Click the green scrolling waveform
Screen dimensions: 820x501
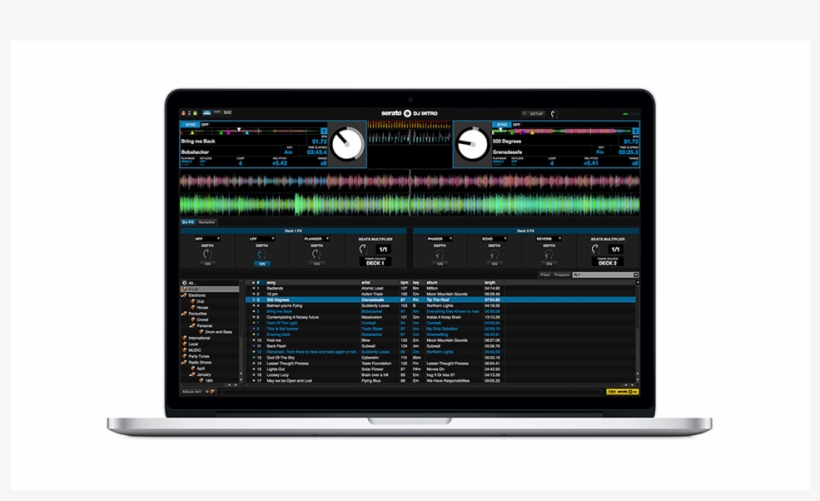409,204
